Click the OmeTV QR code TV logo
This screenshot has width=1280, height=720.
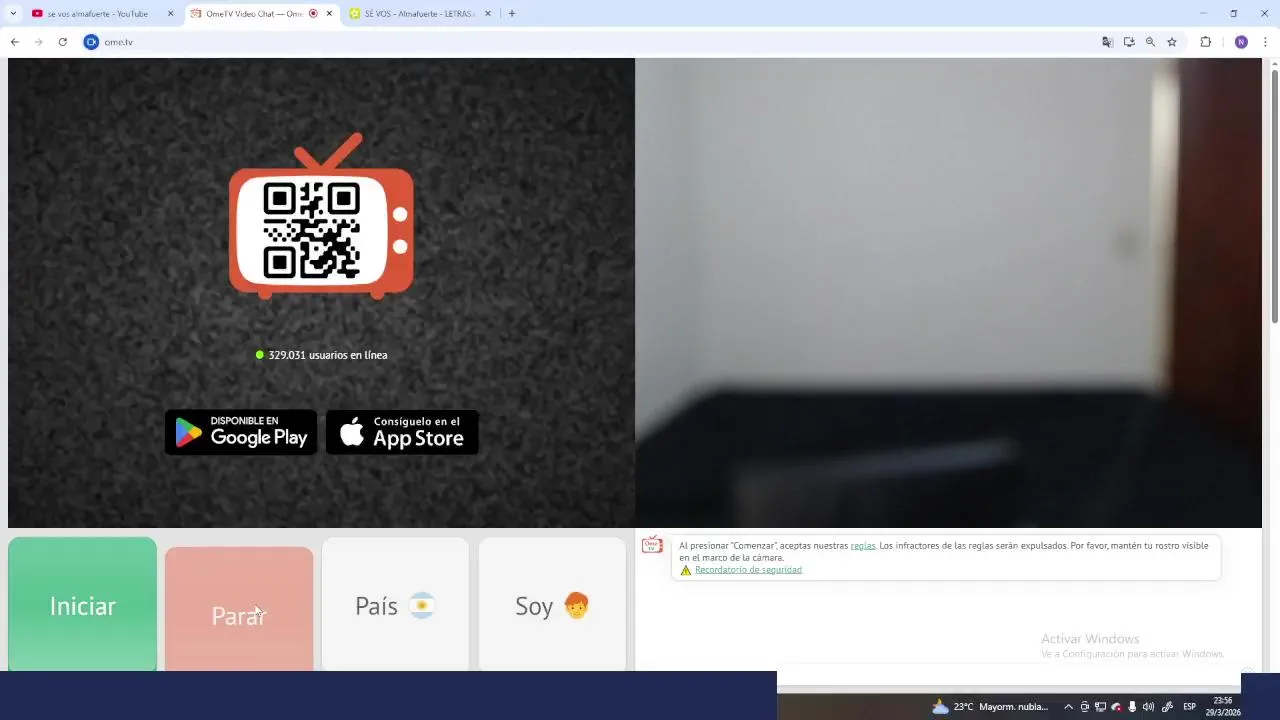point(321,216)
